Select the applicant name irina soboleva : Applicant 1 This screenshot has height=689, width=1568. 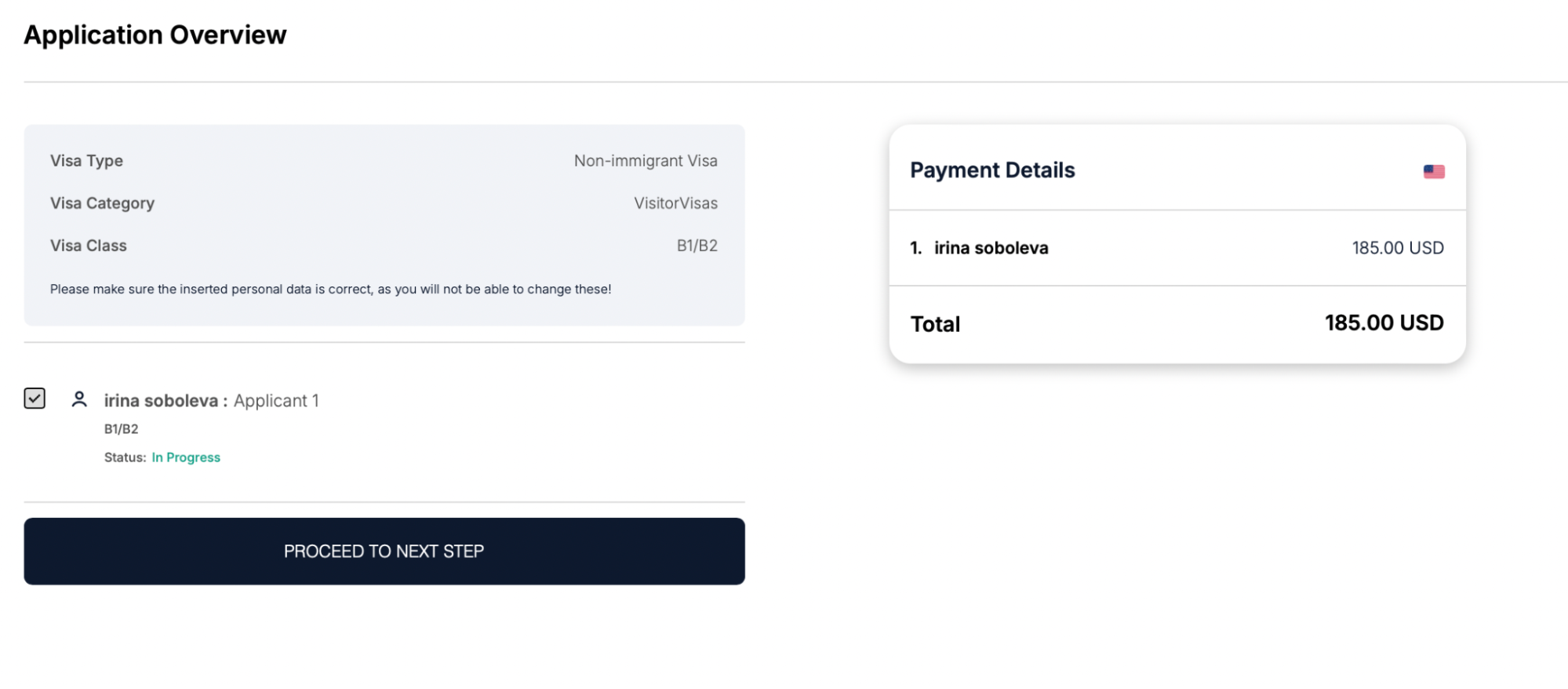pos(211,400)
